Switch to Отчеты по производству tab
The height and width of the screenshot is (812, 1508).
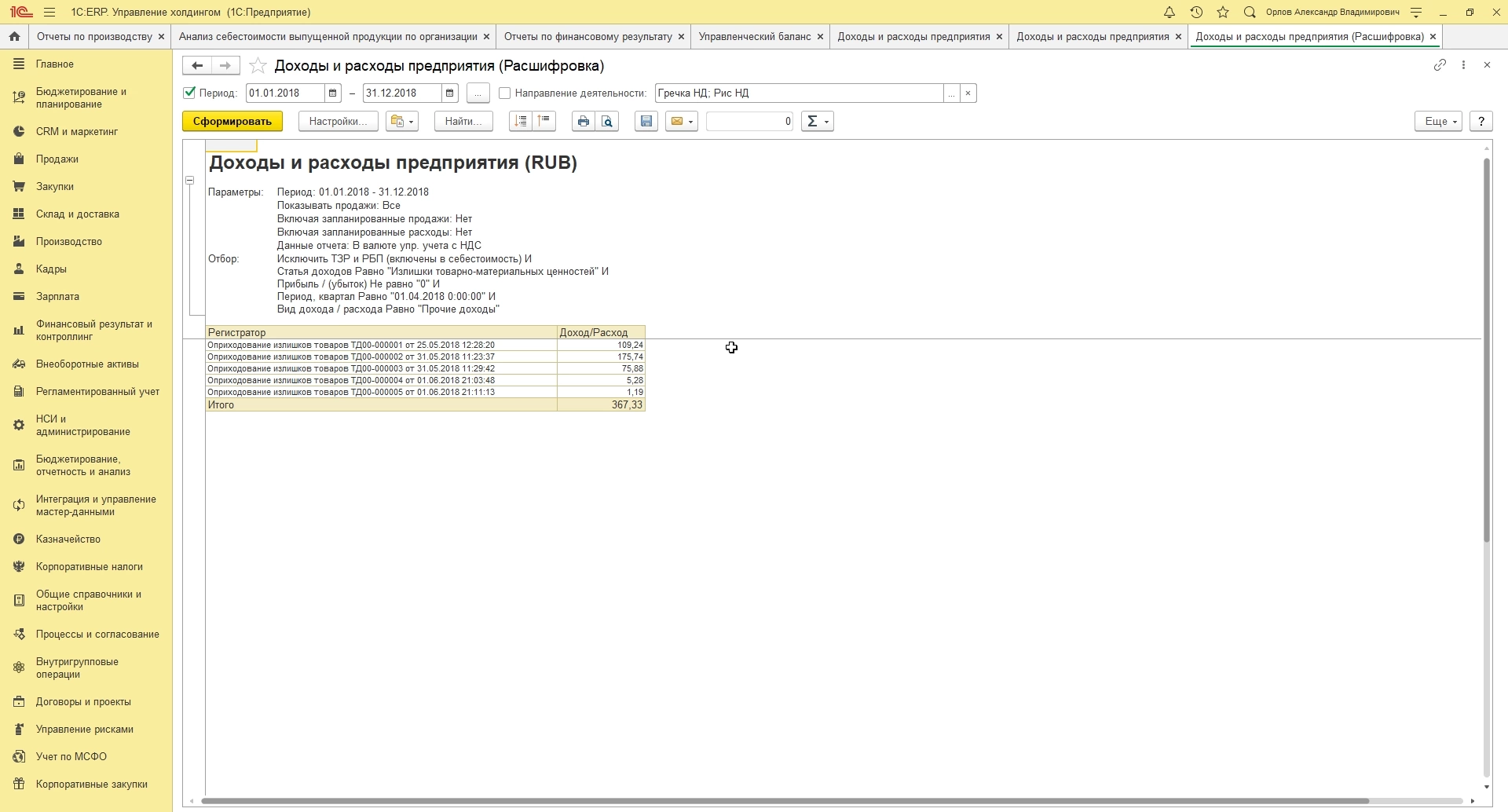coord(94,37)
